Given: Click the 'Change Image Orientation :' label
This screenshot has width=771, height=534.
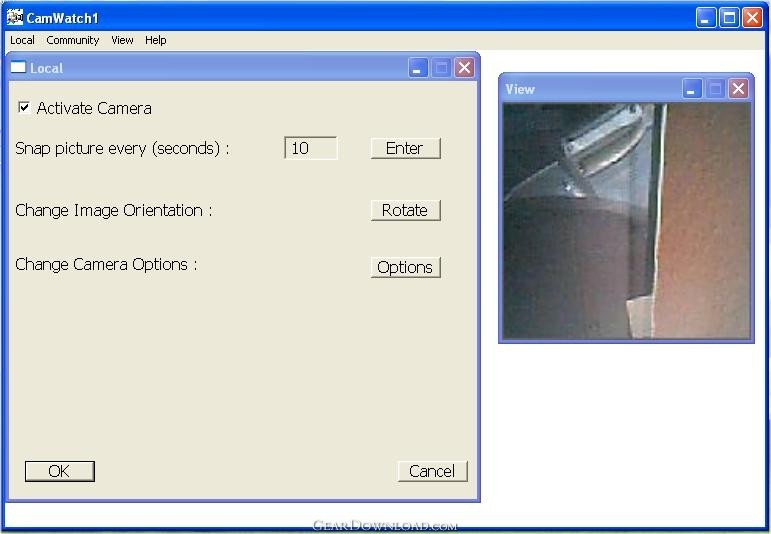Looking at the screenshot, I should 114,210.
